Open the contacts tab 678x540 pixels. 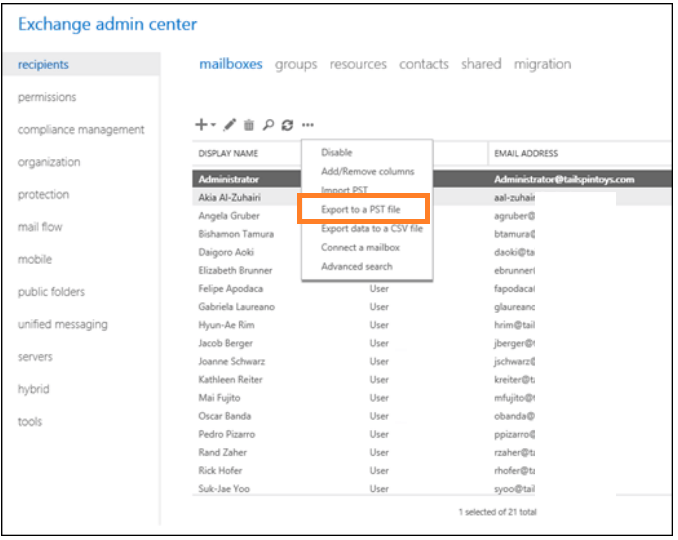click(x=424, y=64)
